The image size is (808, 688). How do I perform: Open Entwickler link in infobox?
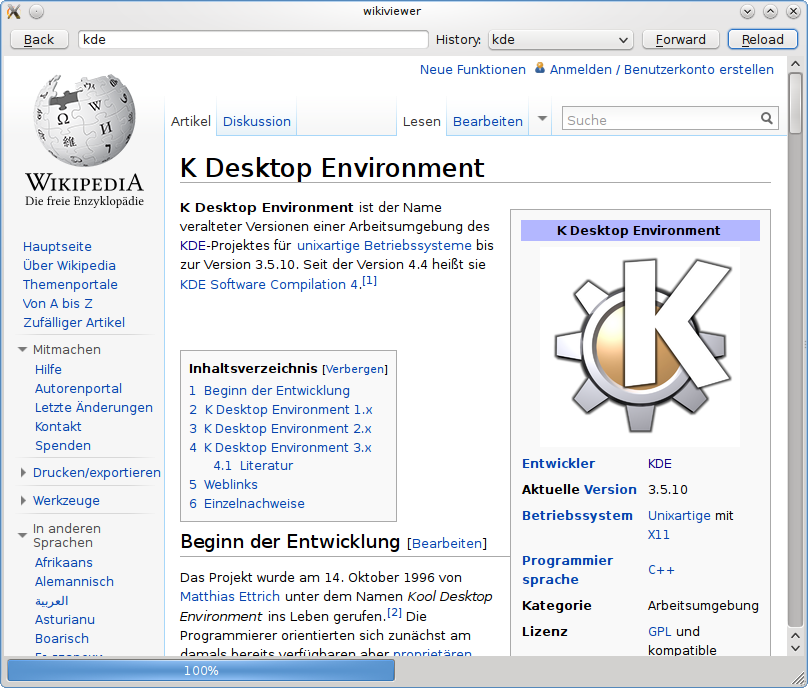point(559,464)
